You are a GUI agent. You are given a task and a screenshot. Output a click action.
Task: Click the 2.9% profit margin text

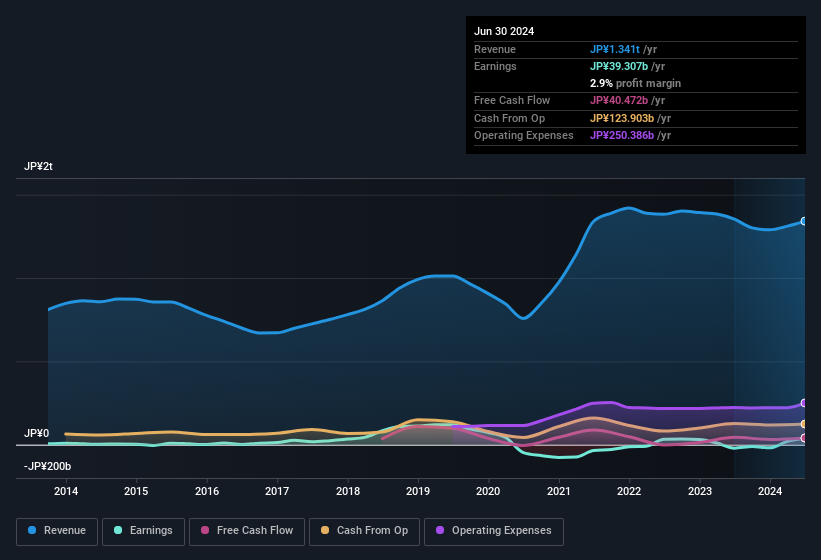pyautogui.click(x=635, y=83)
